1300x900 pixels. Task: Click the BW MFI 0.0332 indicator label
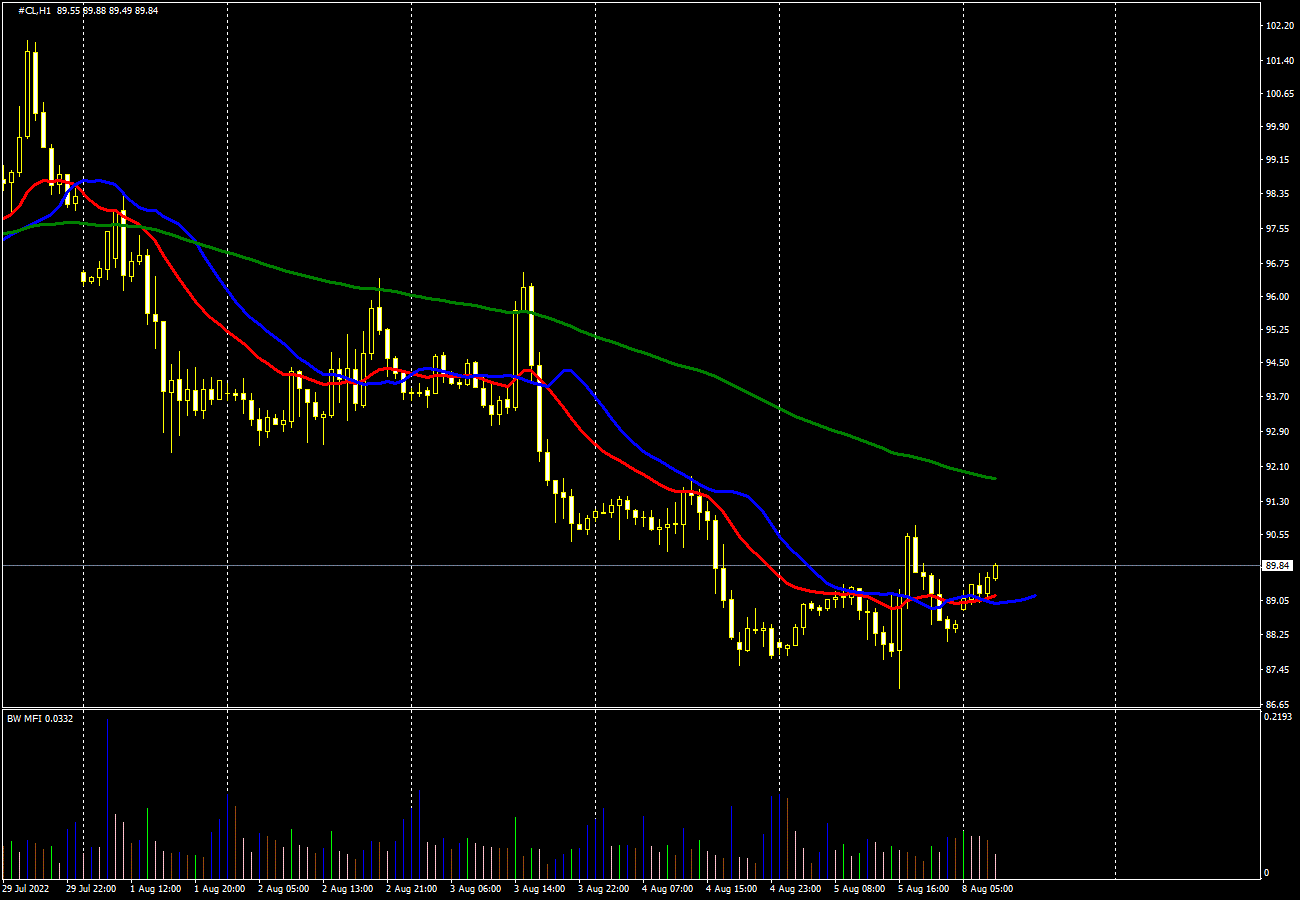[x=40, y=718]
